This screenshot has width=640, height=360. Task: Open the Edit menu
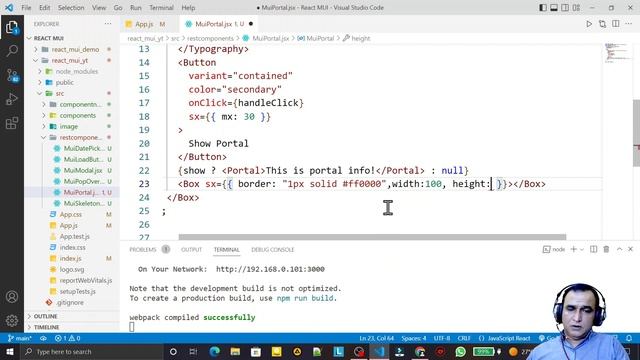[x=44, y=8]
